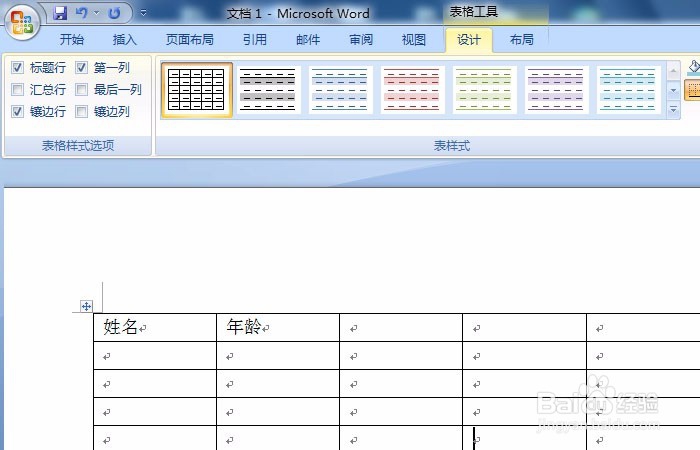
Task: Apply the green accent table style
Action: (x=484, y=90)
